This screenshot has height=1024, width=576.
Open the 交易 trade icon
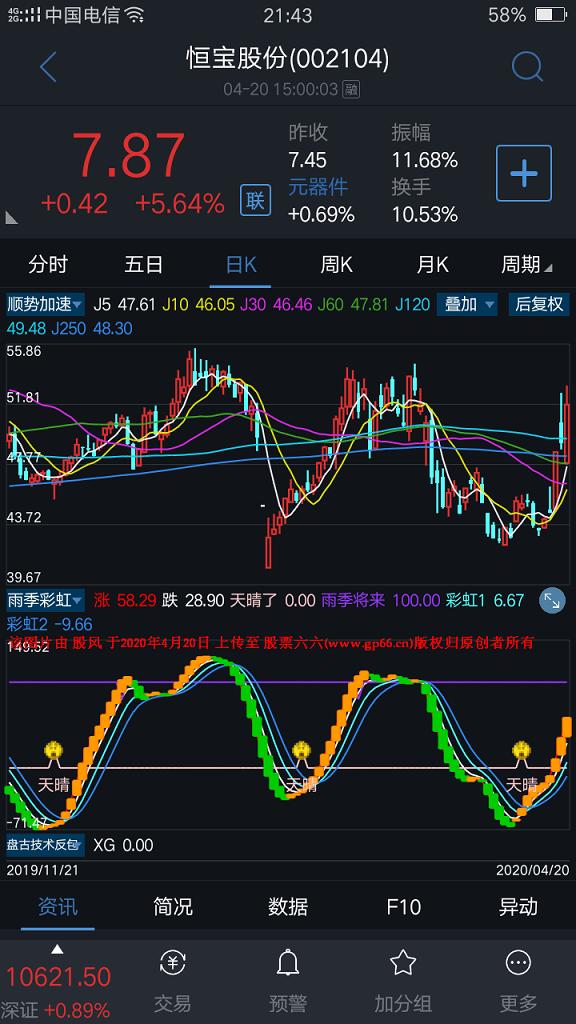point(173,963)
